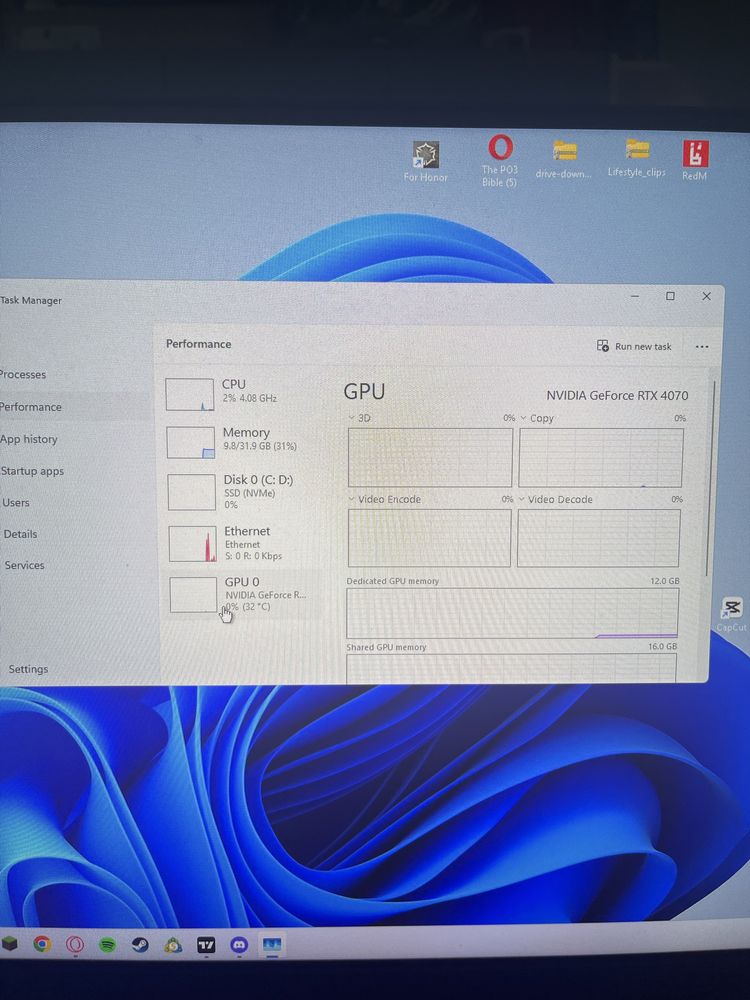Maximize the Task Manager window

tap(670, 296)
